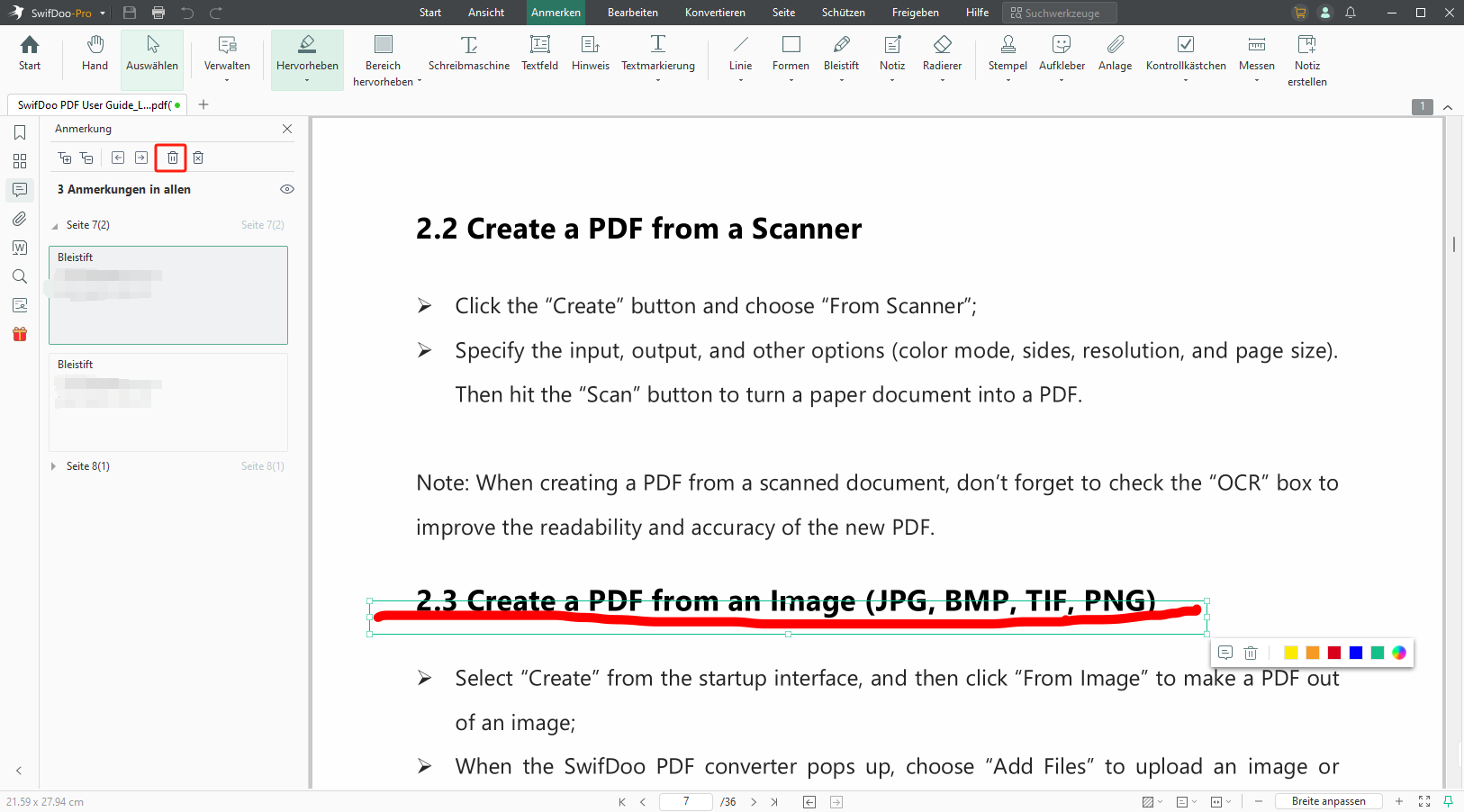This screenshot has width=1464, height=812.
Task: Toggle annotation visibility eye icon
Action: pos(287,189)
